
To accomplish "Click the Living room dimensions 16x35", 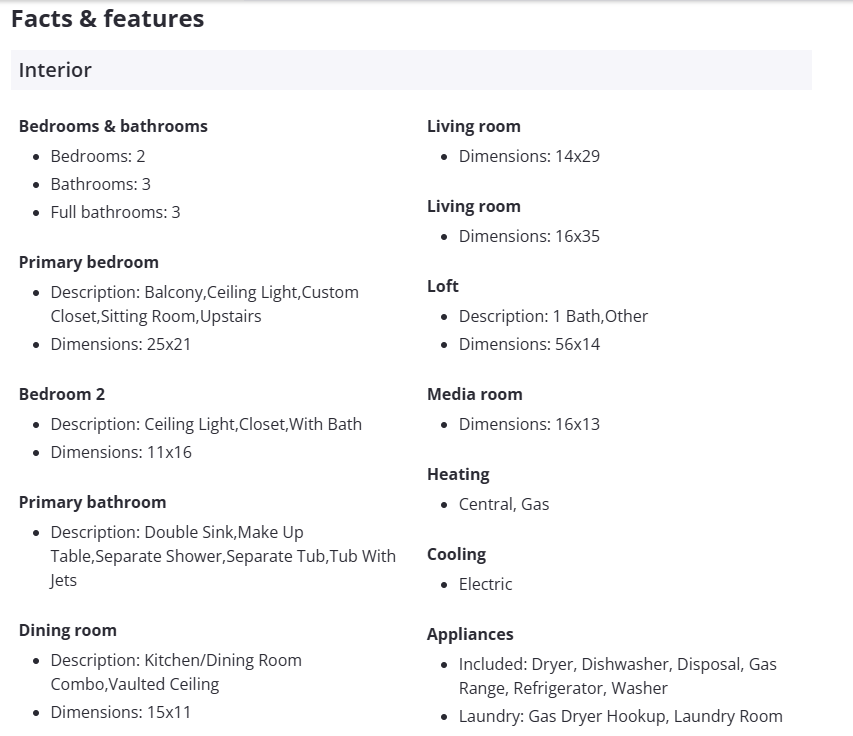I will tap(529, 236).
